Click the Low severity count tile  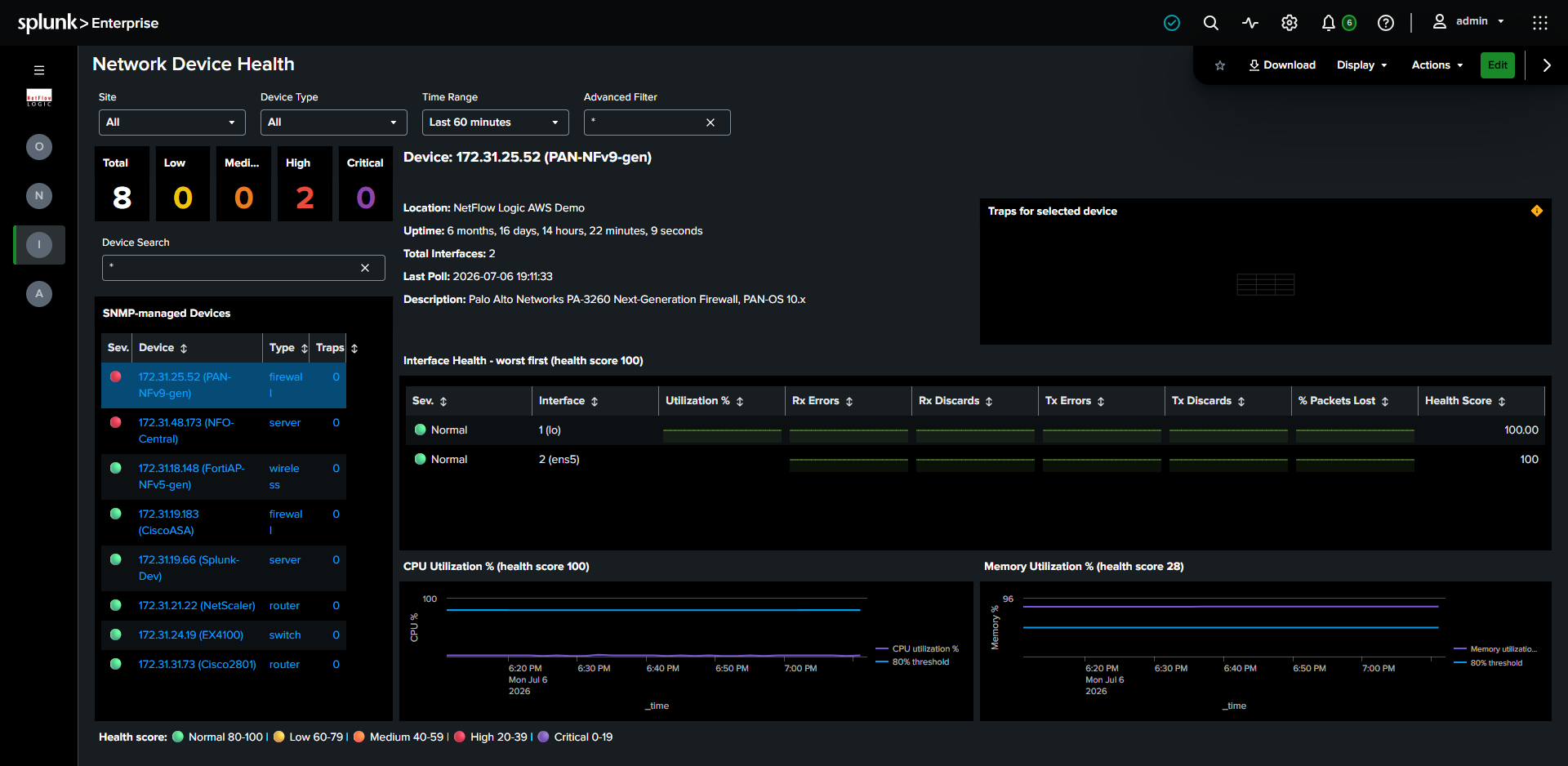pos(183,184)
